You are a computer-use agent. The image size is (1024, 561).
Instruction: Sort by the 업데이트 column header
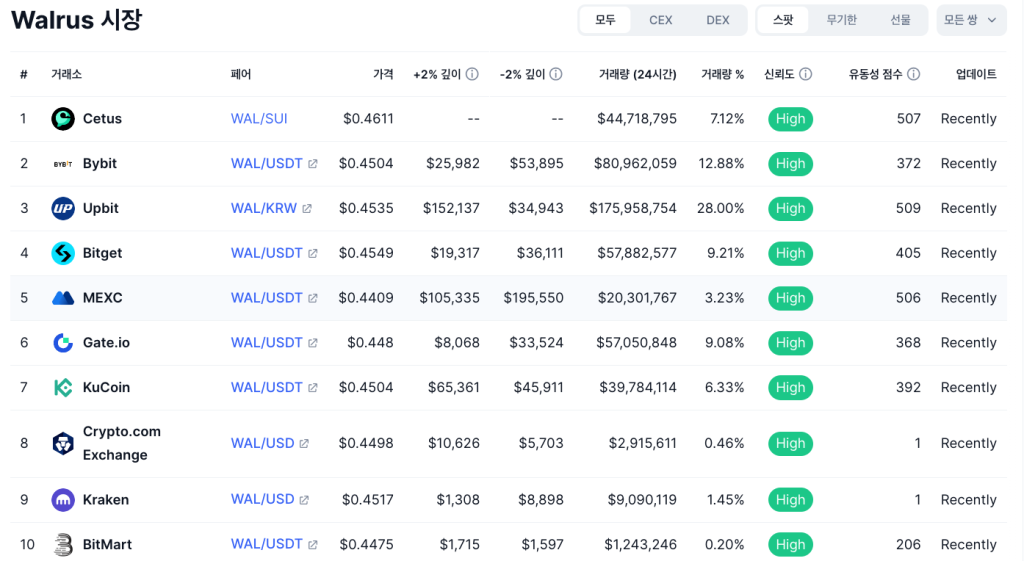pos(976,74)
